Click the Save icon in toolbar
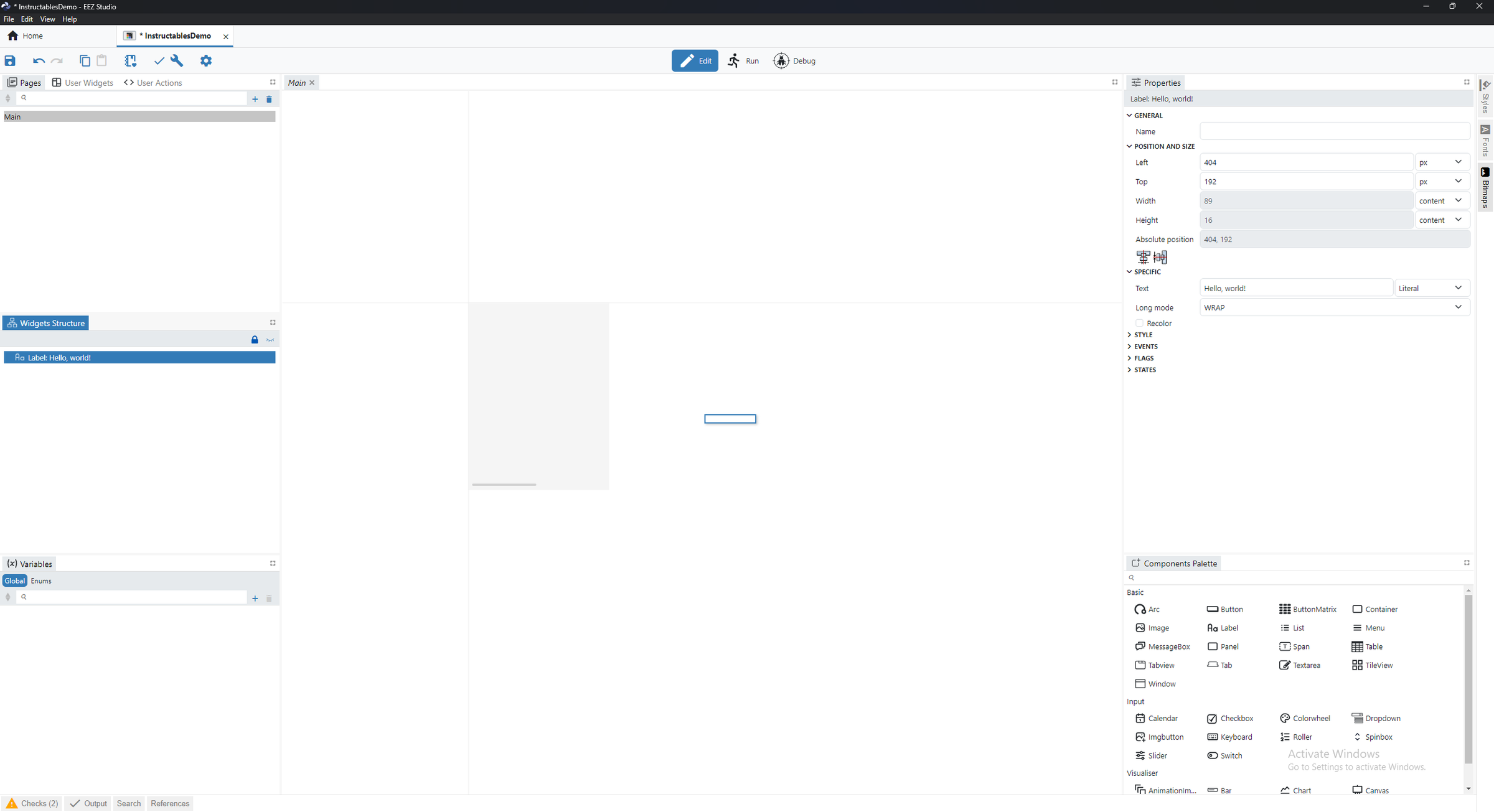Viewport: 1494px width, 812px height. [x=10, y=60]
